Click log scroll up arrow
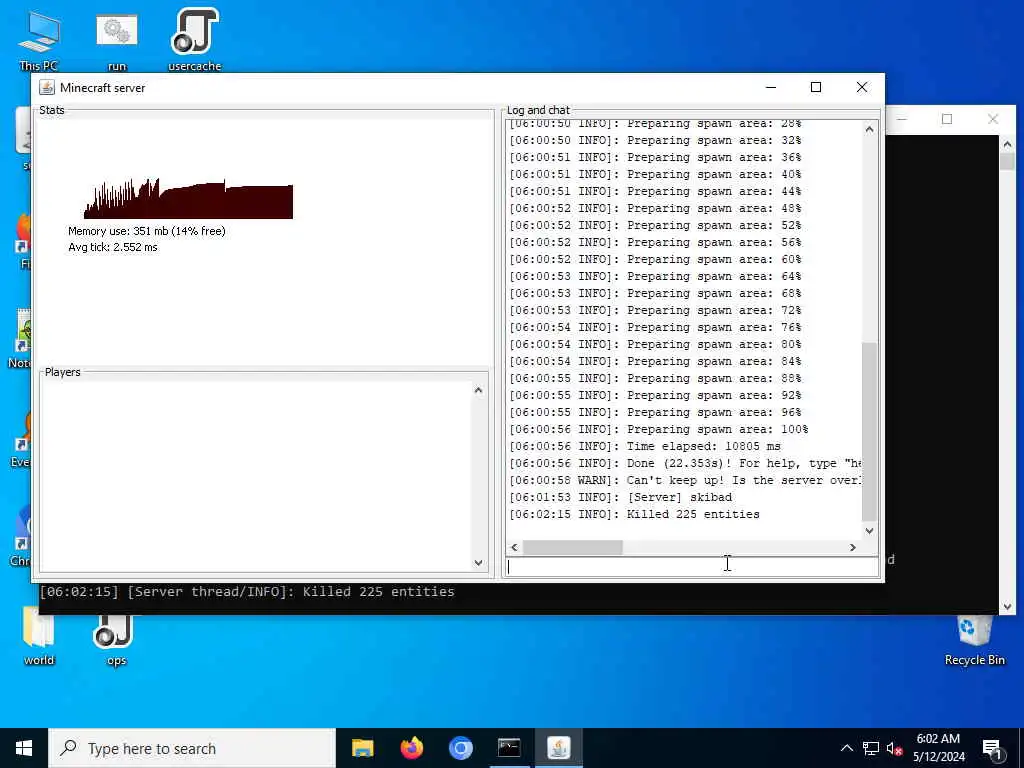 pyautogui.click(x=869, y=129)
